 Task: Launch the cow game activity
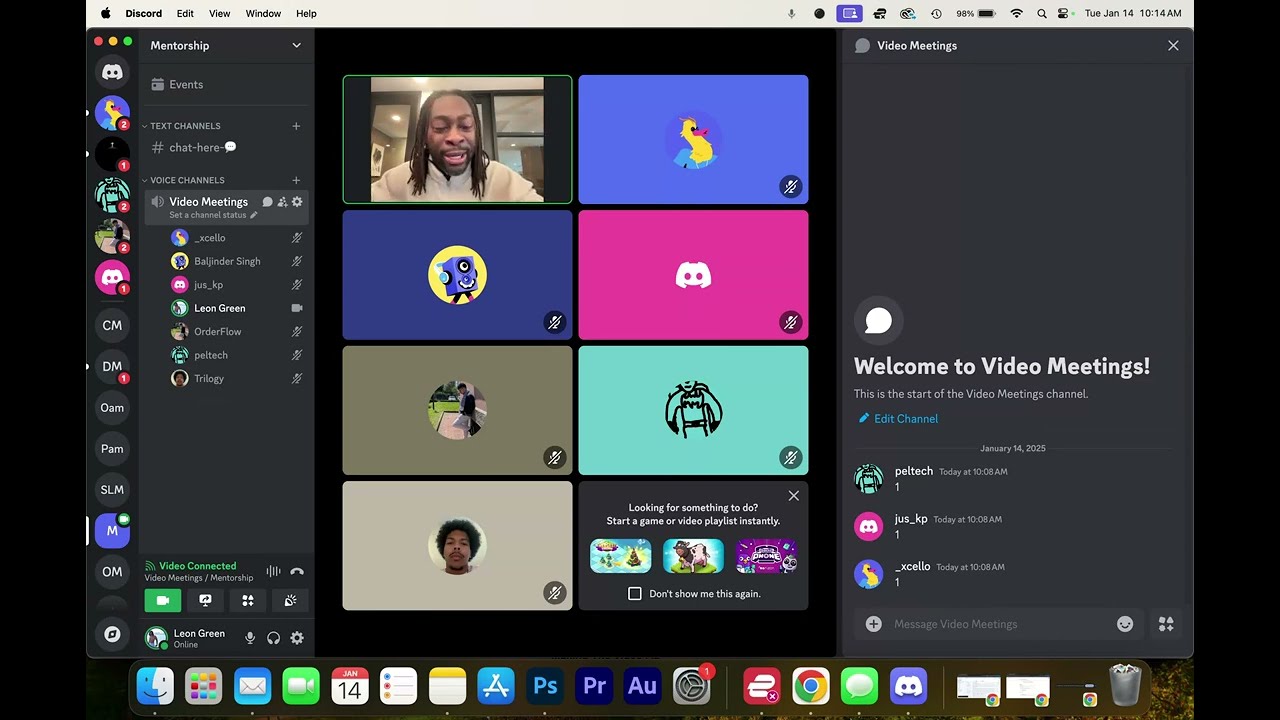[x=693, y=556]
